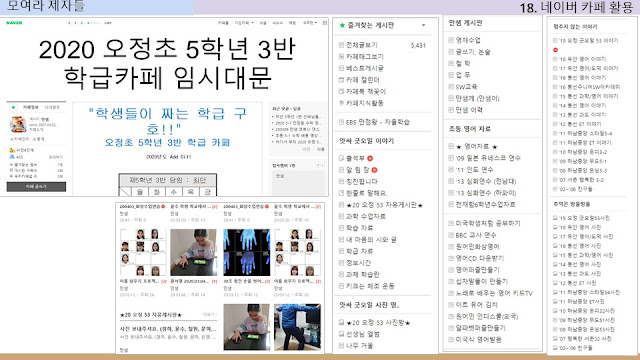Screen dimensions: 640x360
Task: Open 과학 수업자료 board
Action: pos(366,216)
